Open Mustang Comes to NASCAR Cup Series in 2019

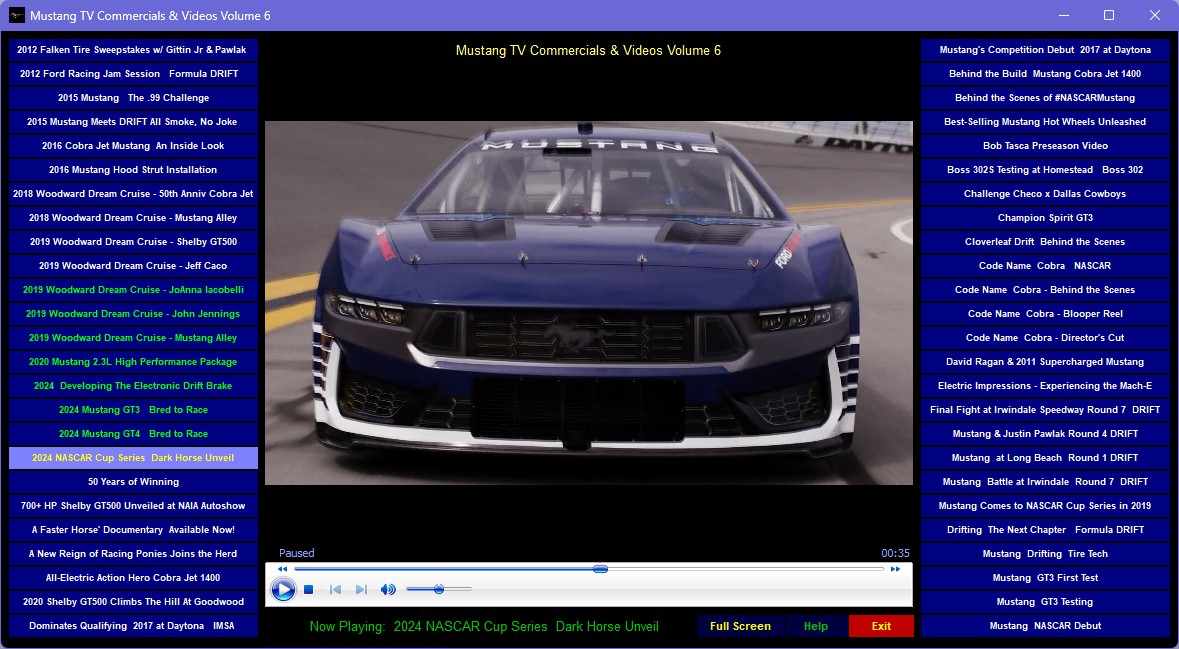point(1045,506)
